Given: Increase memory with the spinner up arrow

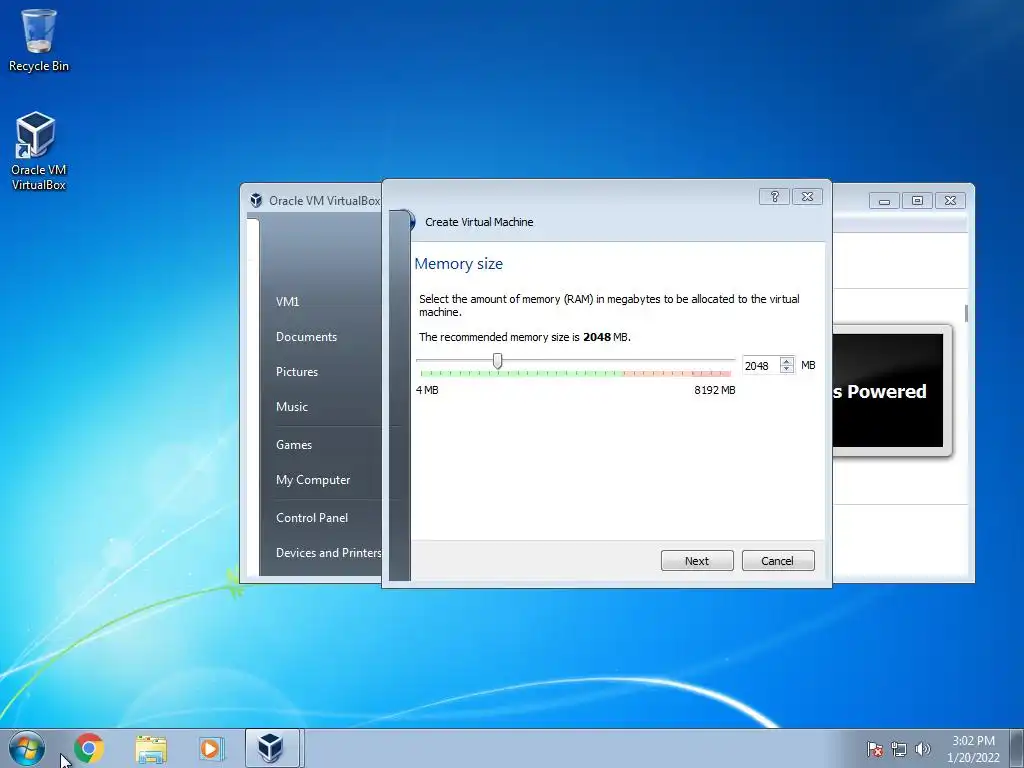Looking at the screenshot, I should 787,361.
